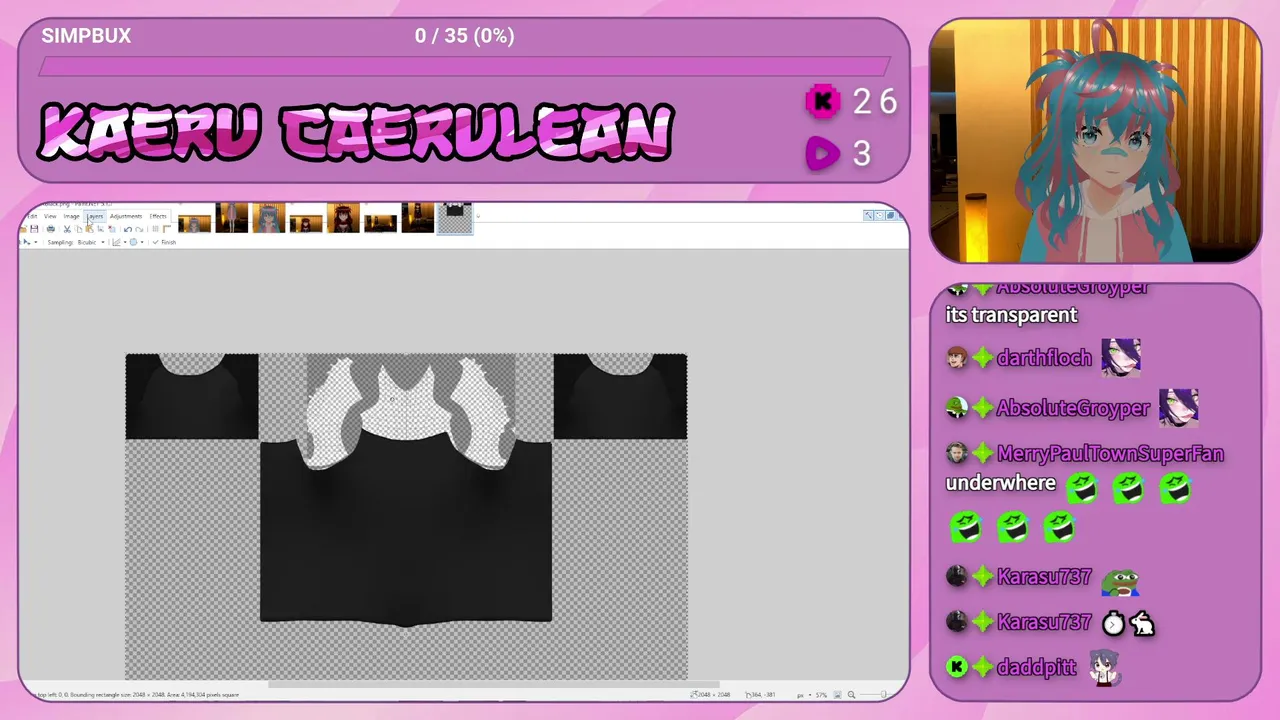Open the Image menu
1280x720 pixels.
(x=72, y=216)
